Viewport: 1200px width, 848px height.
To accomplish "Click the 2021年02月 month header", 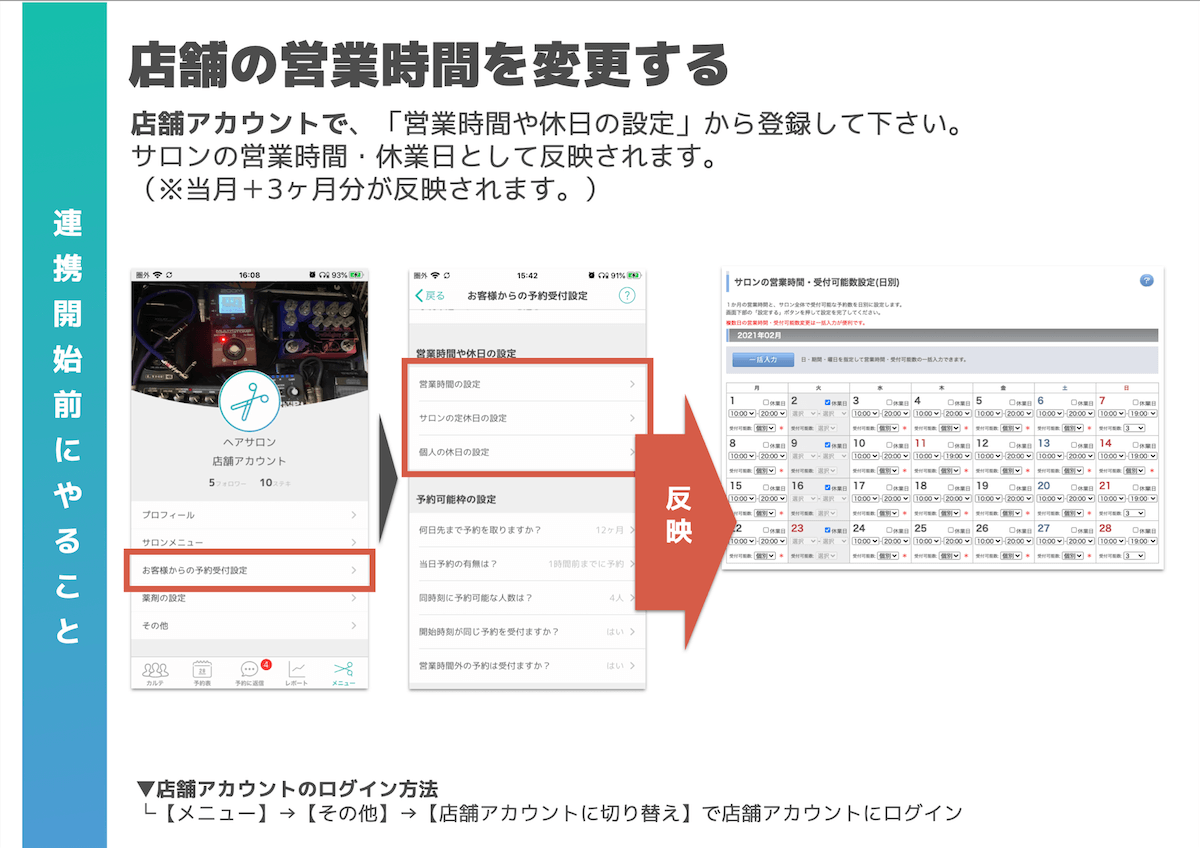I will [942, 336].
